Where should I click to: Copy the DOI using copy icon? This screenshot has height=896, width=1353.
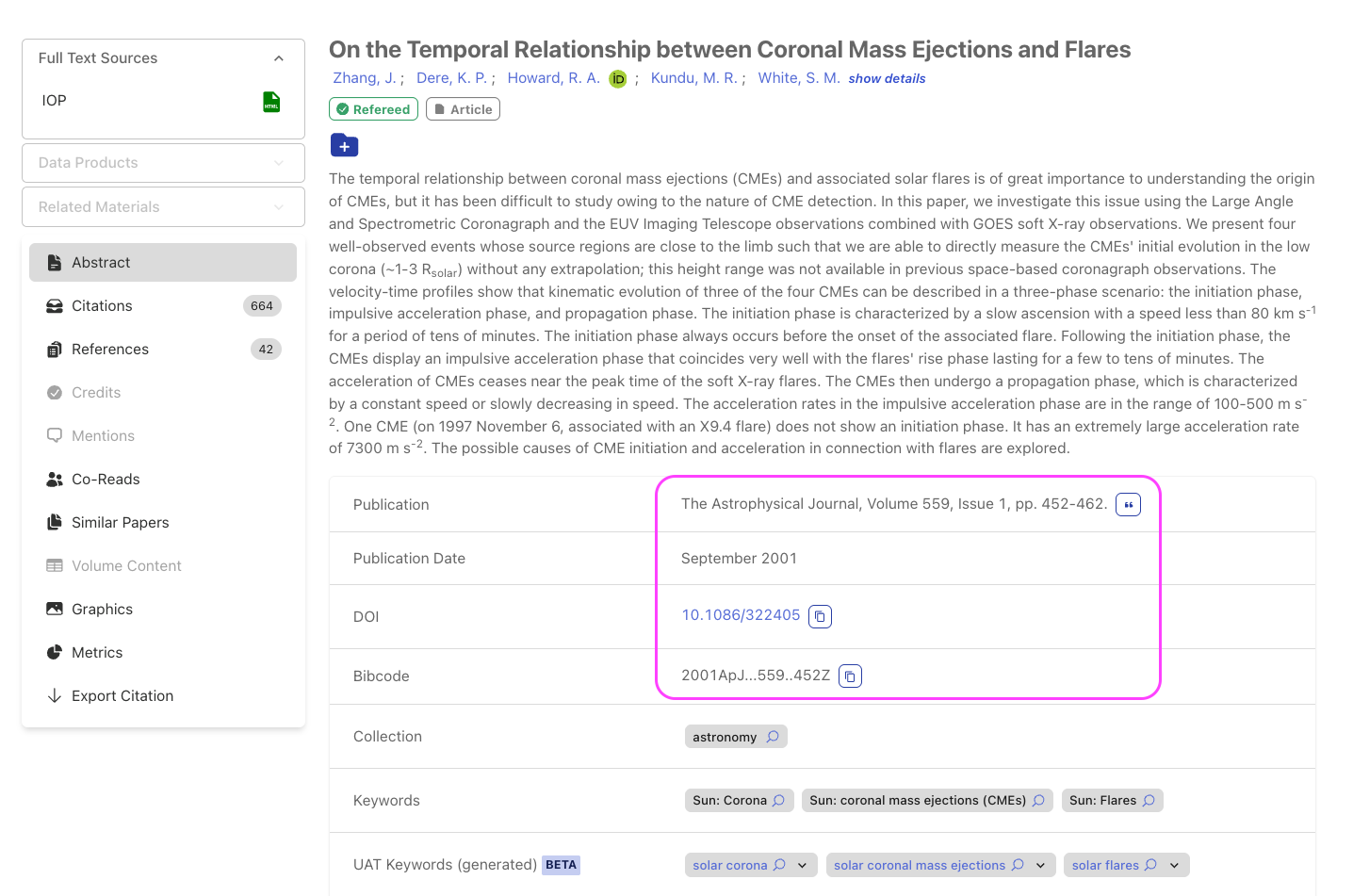(x=820, y=616)
